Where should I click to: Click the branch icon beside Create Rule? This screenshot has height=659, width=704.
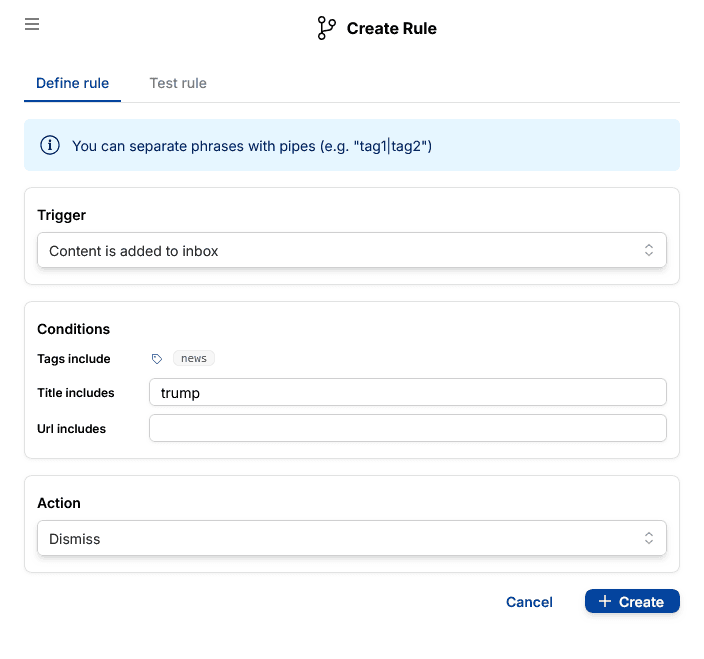326,28
